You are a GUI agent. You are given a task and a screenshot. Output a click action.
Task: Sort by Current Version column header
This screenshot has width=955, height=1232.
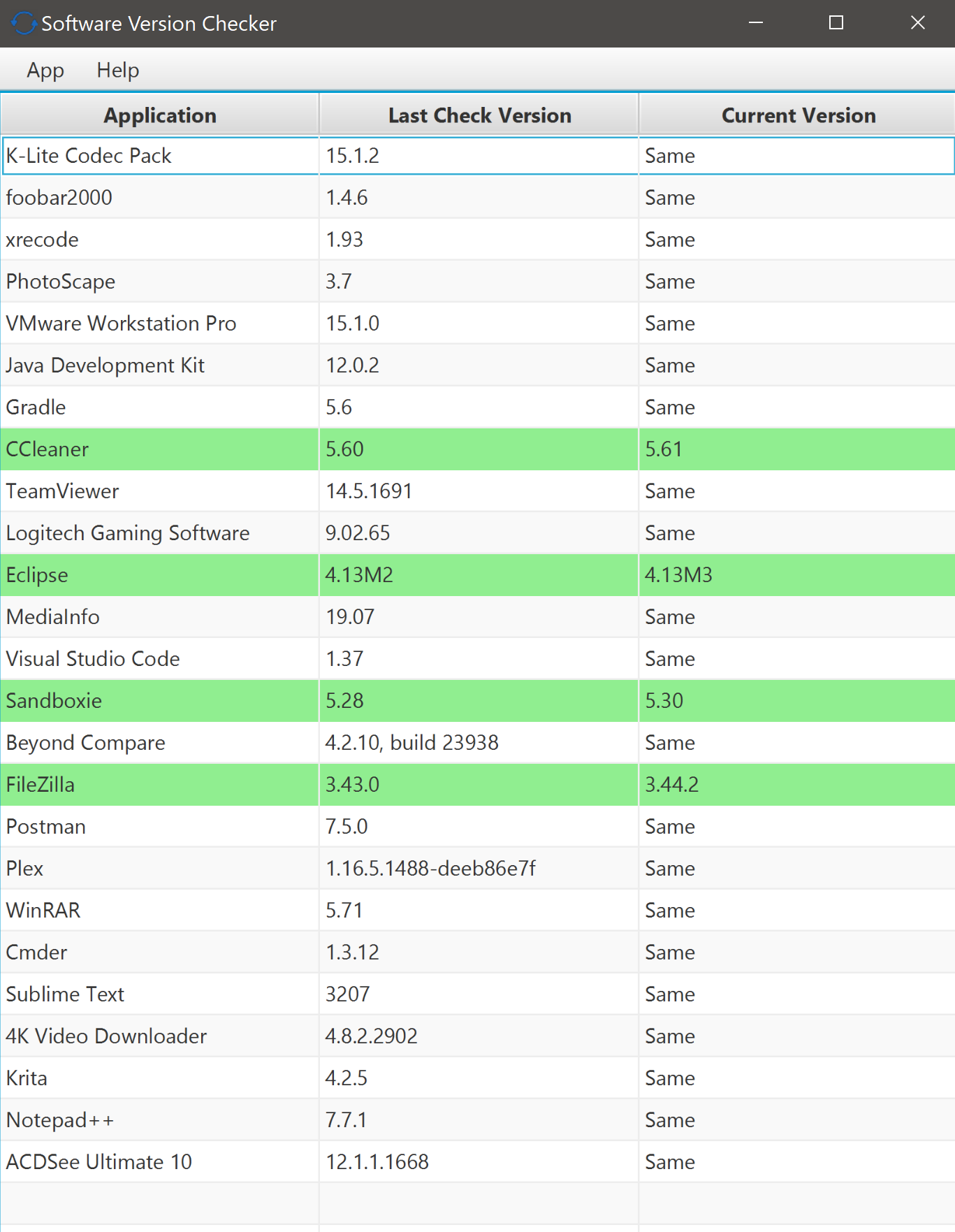pos(798,115)
